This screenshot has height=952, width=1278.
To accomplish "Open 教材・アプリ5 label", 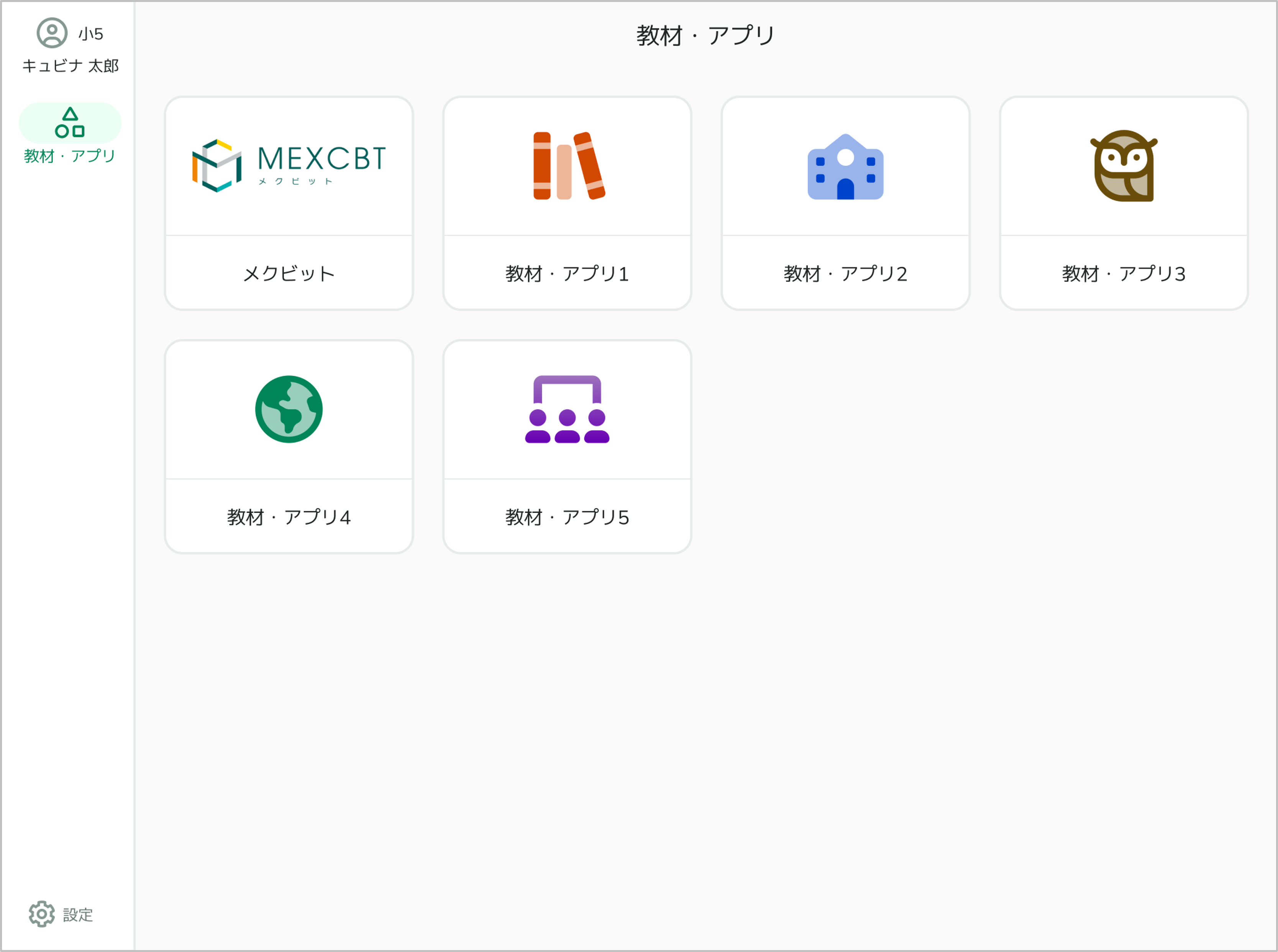I will coord(567,517).
